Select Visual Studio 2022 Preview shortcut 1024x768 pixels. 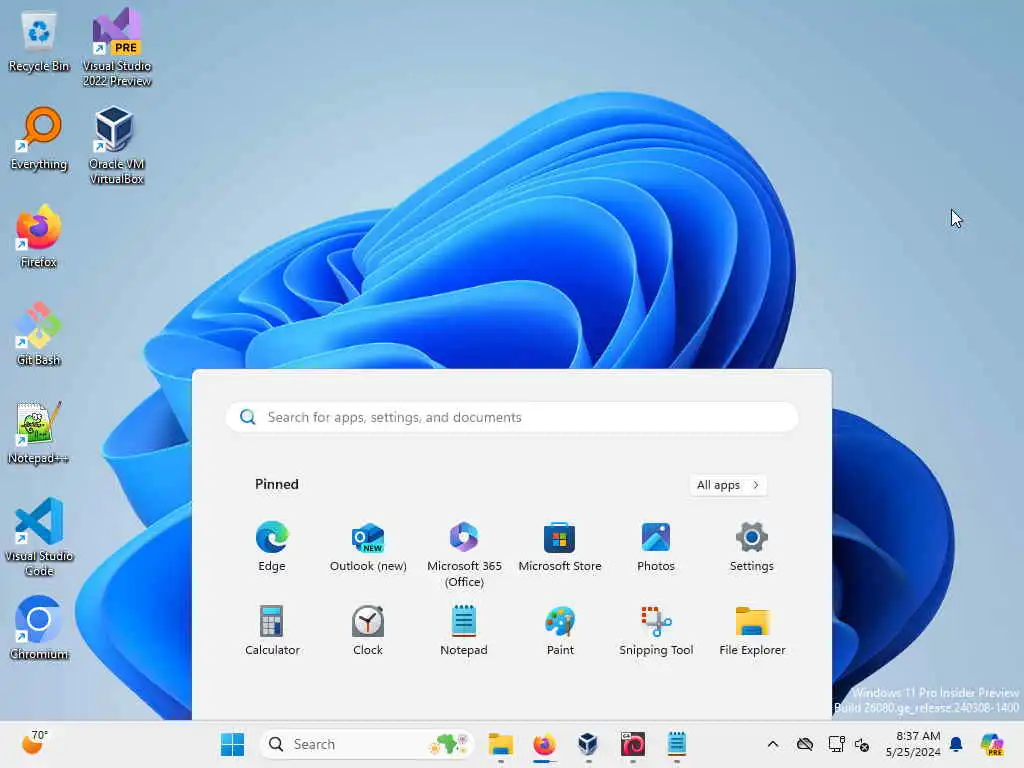coord(117,48)
